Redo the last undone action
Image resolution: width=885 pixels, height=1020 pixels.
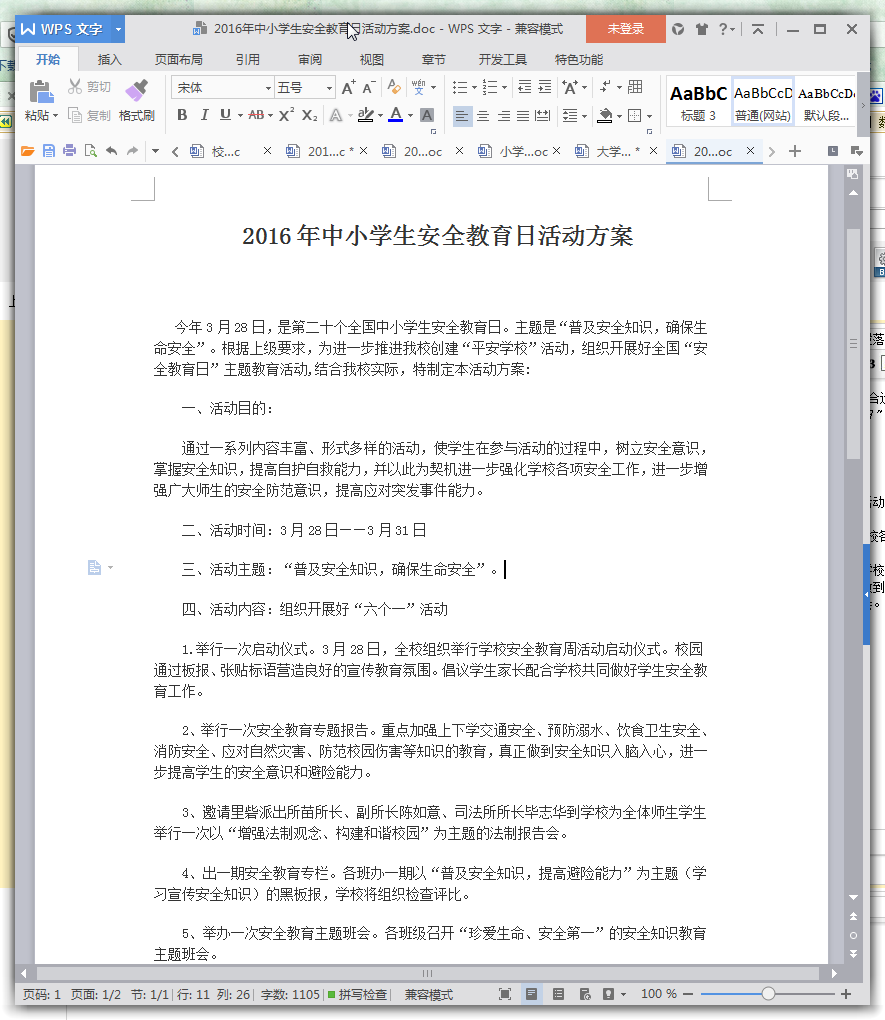[x=132, y=152]
